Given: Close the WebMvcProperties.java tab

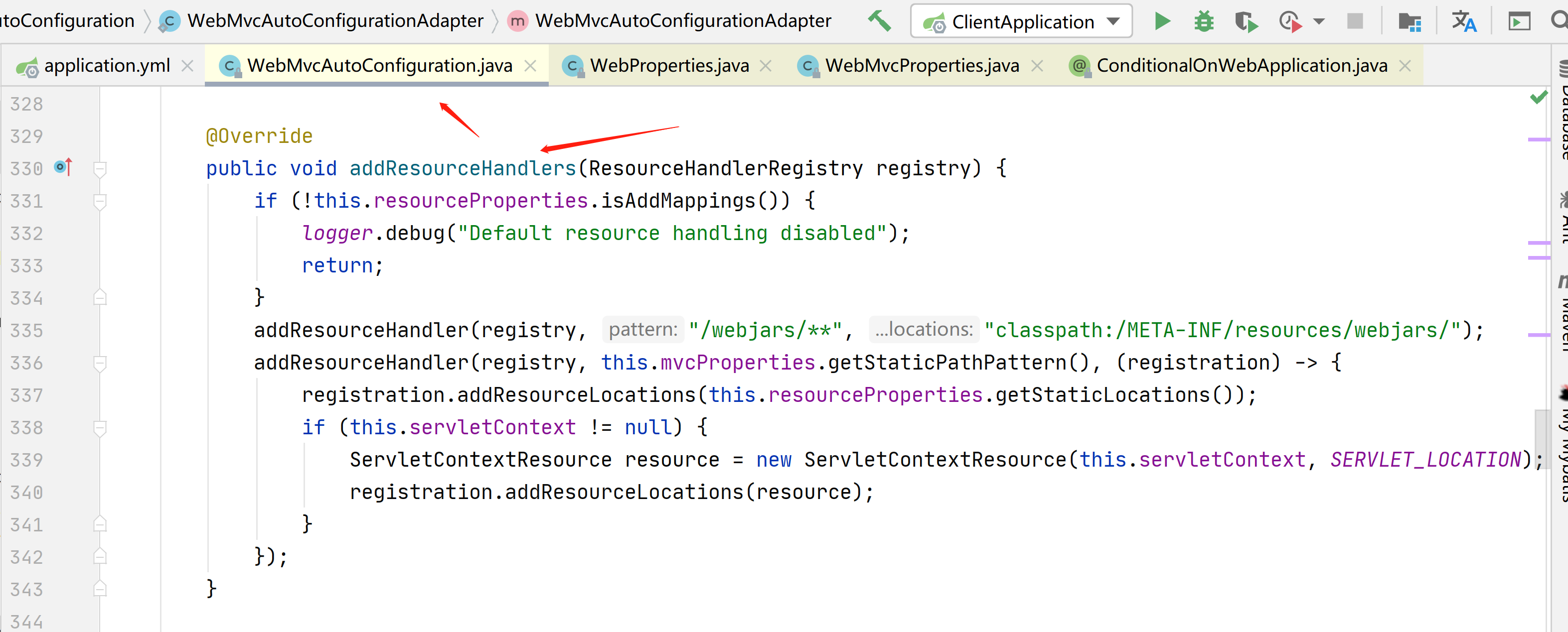Looking at the screenshot, I should click(x=1037, y=66).
